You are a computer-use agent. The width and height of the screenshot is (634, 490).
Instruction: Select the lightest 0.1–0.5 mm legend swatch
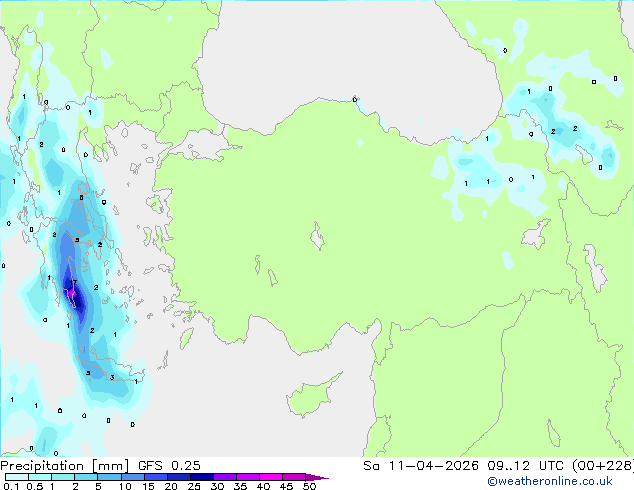coord(17,477)
